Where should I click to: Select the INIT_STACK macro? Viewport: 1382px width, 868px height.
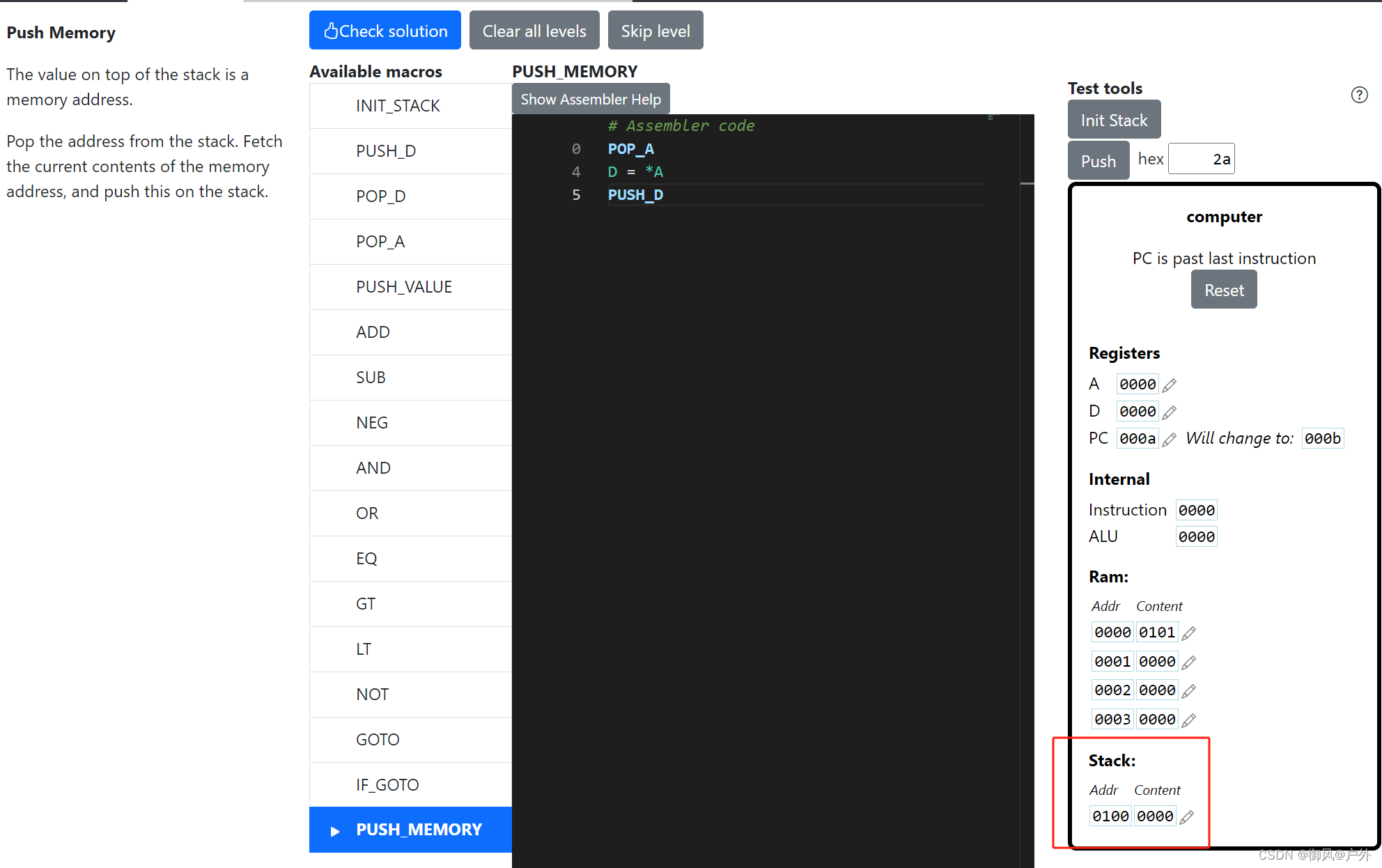pos(410,106)
